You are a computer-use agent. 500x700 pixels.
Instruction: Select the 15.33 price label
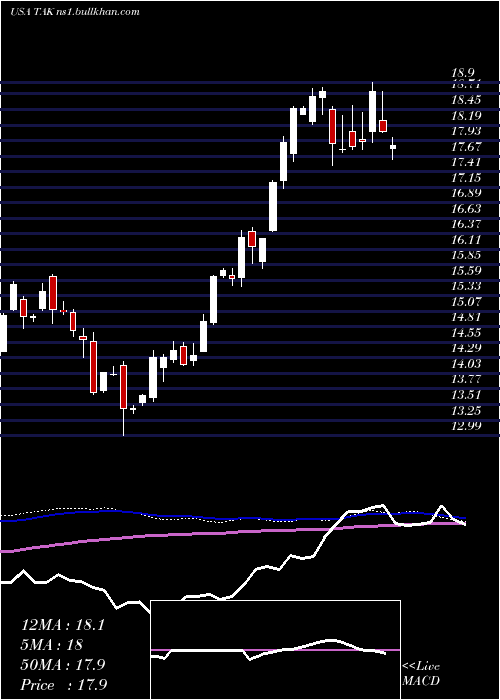(x=466, y=287)
